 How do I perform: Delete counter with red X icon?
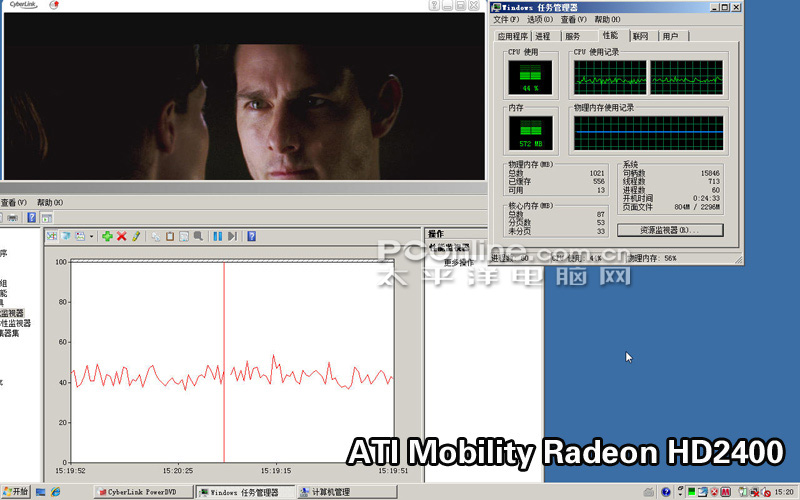121,236
